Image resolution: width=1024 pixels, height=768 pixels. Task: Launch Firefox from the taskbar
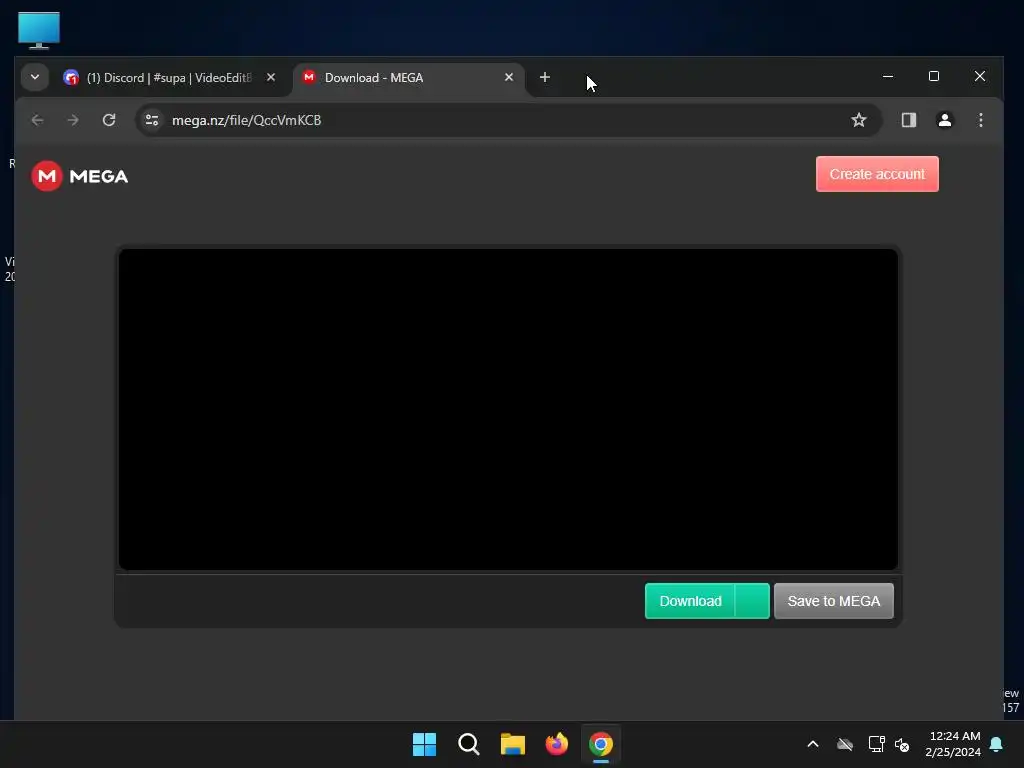[556, 744]
